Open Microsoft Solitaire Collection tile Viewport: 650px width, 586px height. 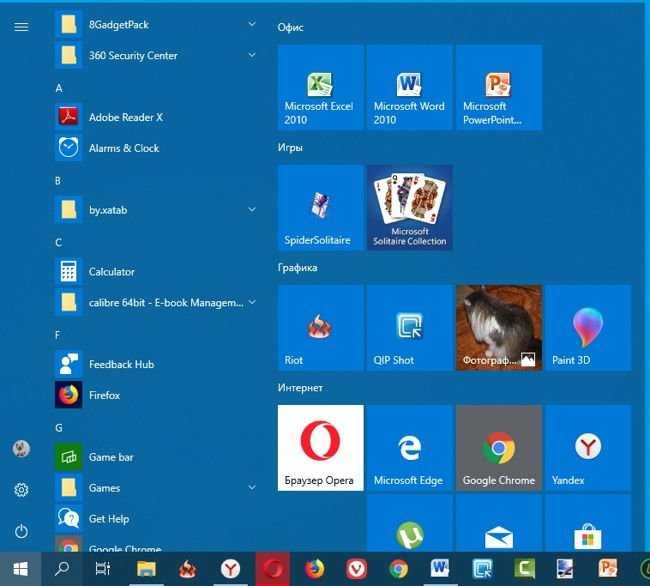click(410, 208)
